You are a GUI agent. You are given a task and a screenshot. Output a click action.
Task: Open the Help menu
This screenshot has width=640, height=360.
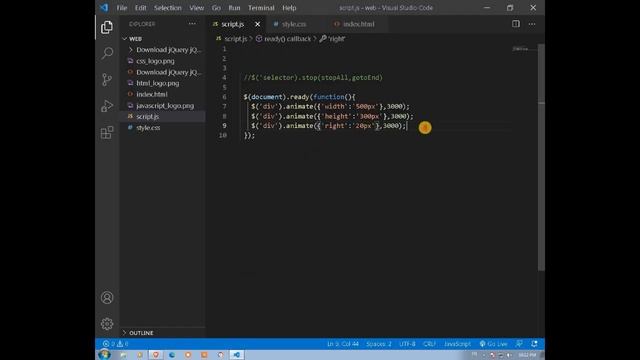click(289, 8)
